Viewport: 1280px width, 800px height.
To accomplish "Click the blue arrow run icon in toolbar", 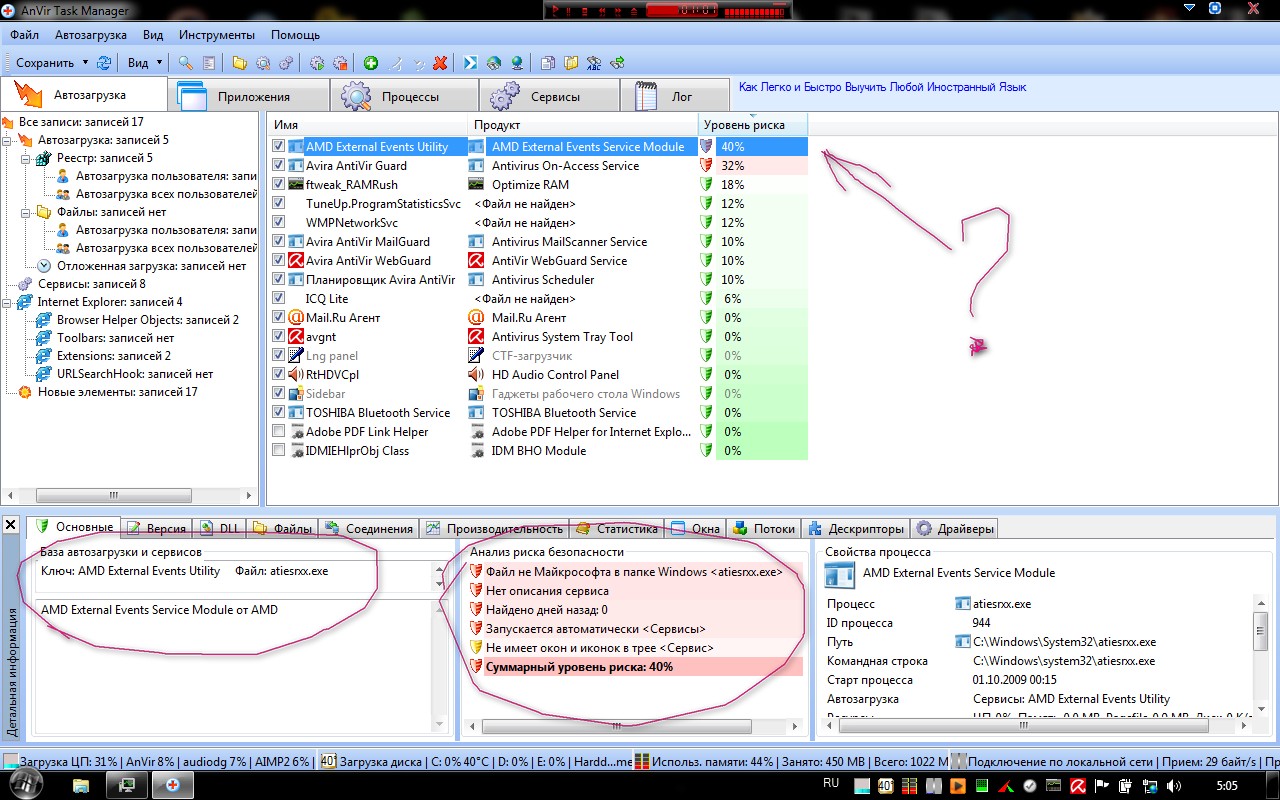I will tap(470, 62).
